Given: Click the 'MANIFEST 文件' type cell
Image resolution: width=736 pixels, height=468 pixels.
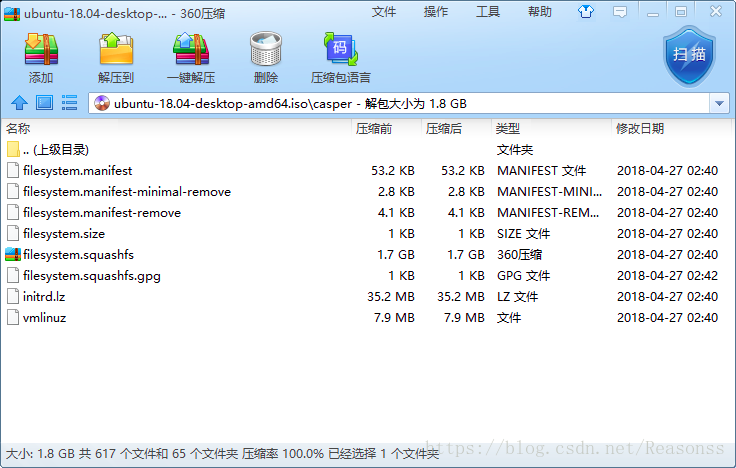Looking at the screenshot, I should click(x=541, y=170).
